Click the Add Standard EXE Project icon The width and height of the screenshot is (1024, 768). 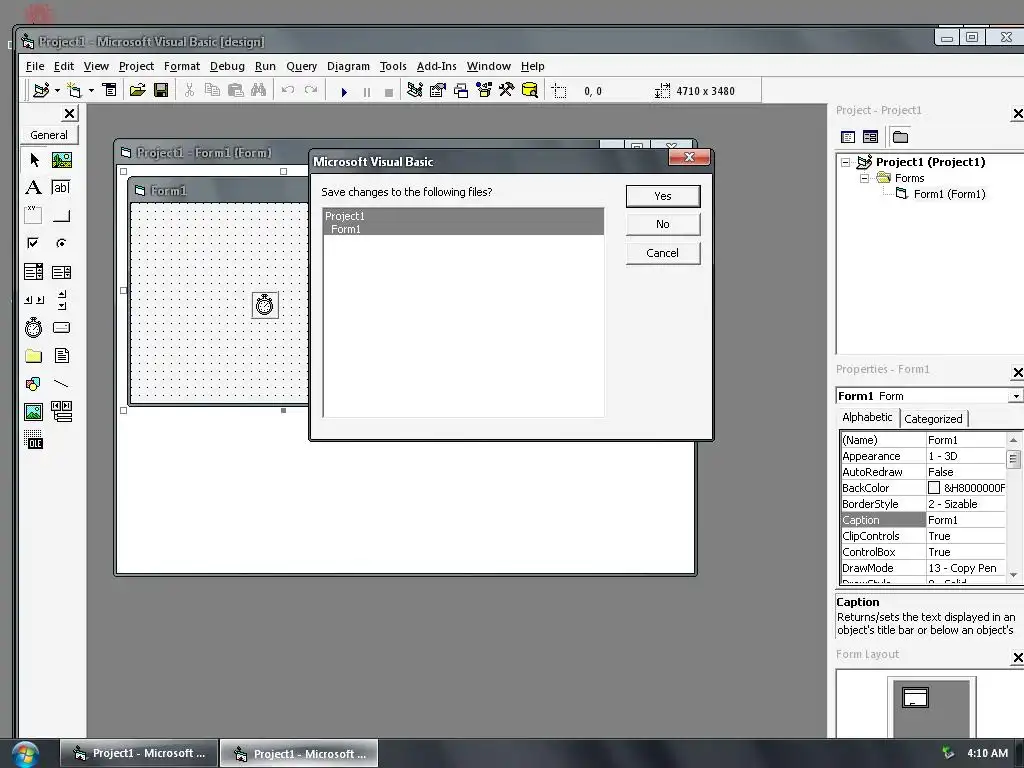coord(41,90)
